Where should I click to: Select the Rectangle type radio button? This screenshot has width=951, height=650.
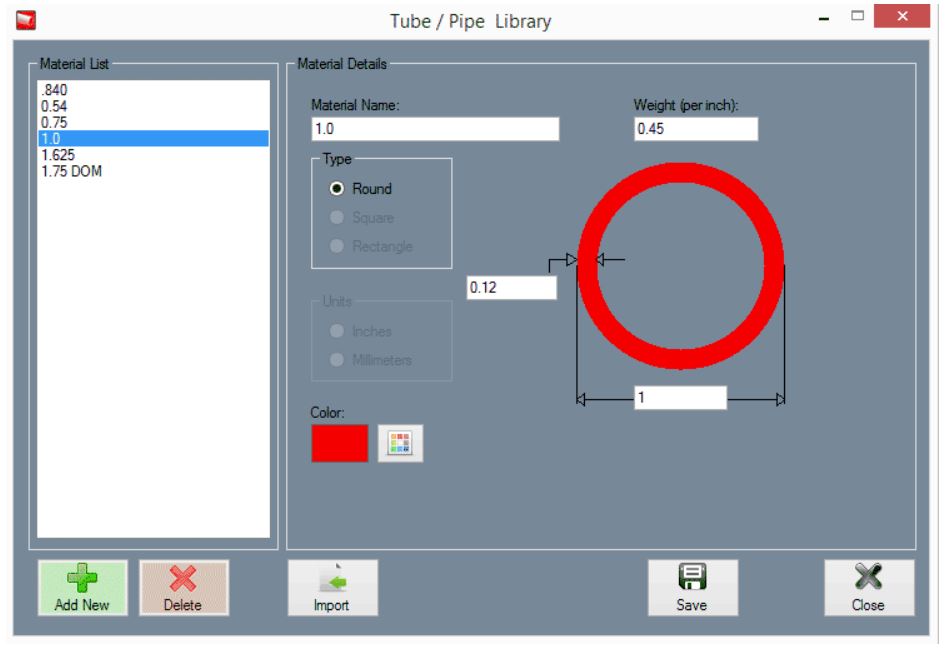[337, 246]
